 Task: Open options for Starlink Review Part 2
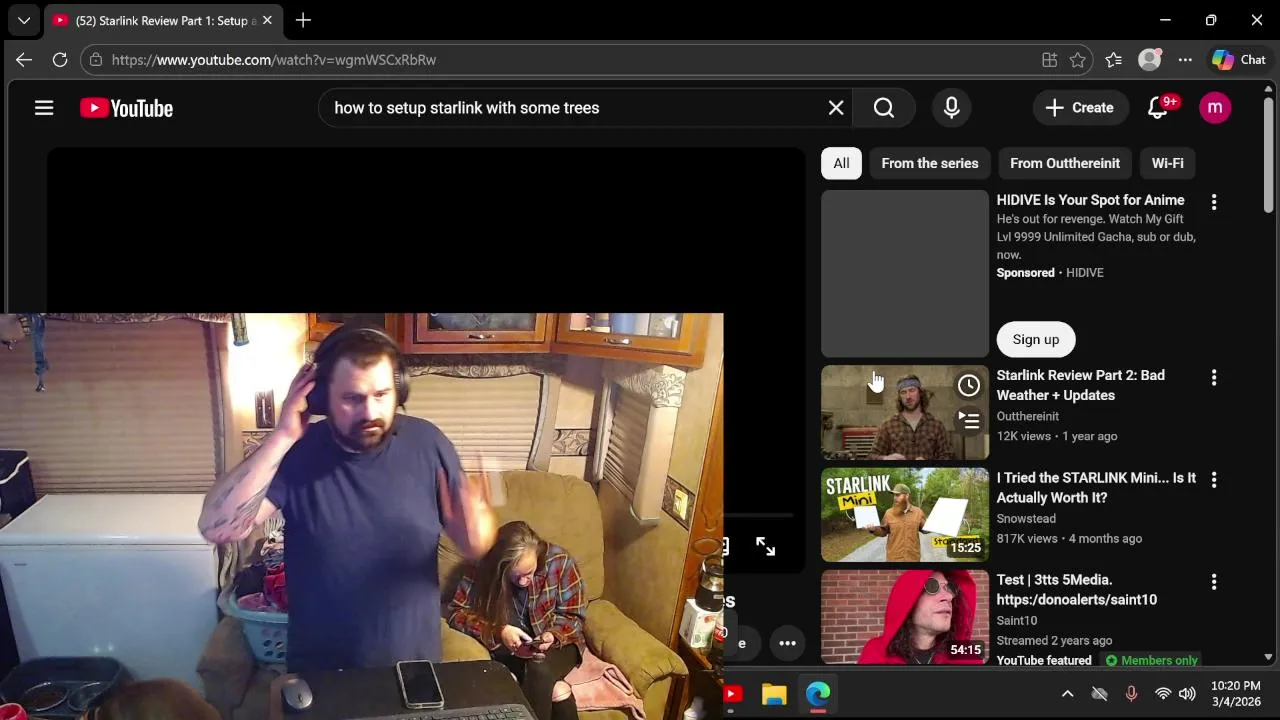coord(1214,377)
